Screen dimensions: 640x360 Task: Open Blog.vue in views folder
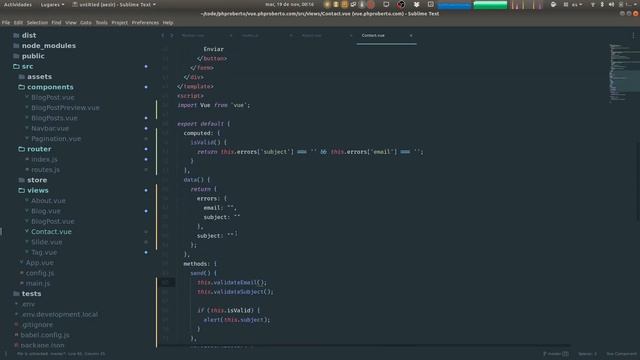click(x=46, y=211)
